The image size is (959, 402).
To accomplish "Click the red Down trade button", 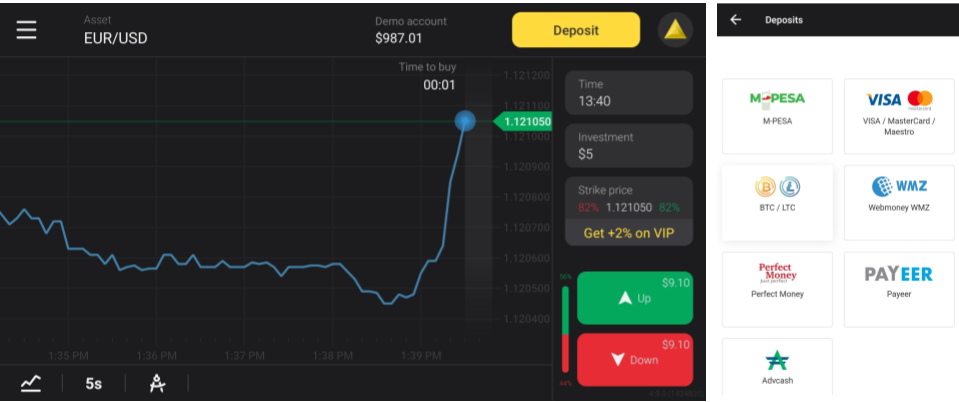I will point(635,359).
